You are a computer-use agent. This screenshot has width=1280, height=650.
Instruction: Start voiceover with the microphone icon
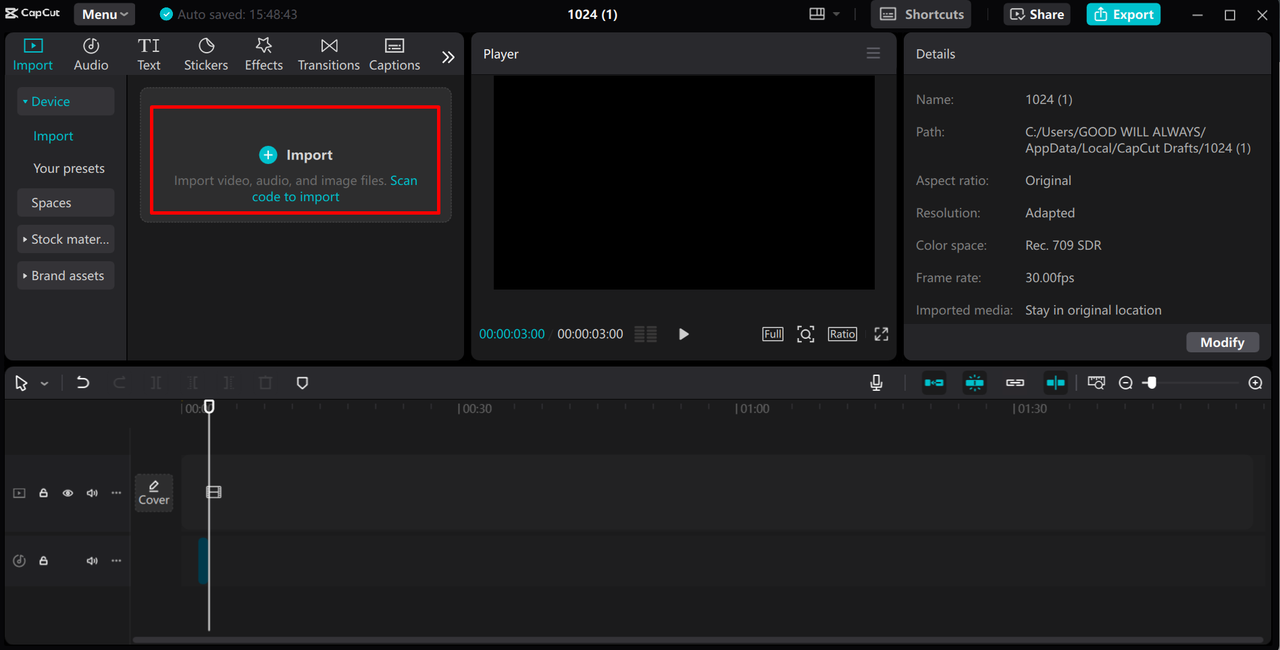[x=876, y=383]
